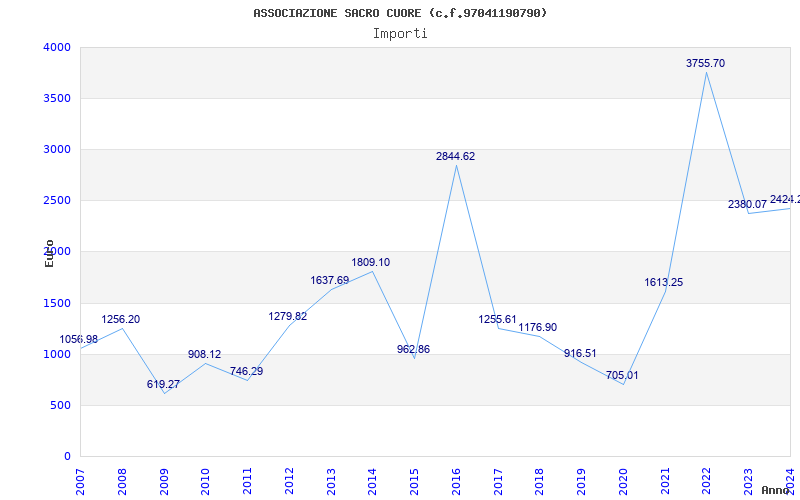The image size is (800, 500).
Task: Select the 2013 x-axis year label
Action: pyautogui.click(x=331, y=482)
